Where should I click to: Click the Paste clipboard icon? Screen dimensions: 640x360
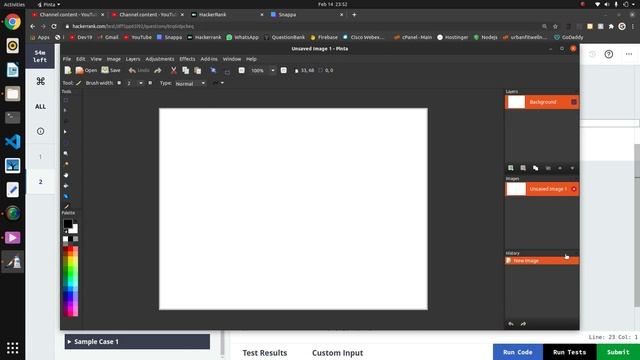[198, 70]
